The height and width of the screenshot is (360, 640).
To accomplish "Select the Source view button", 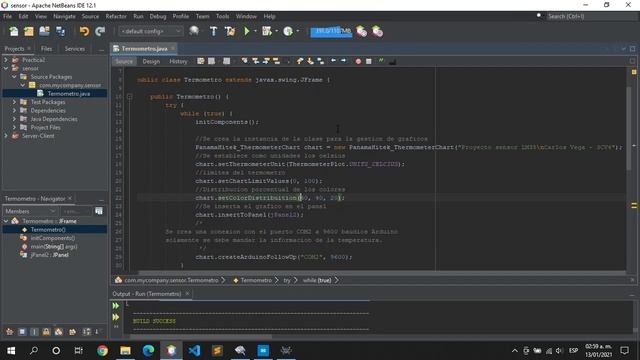I will coord(124,61).
